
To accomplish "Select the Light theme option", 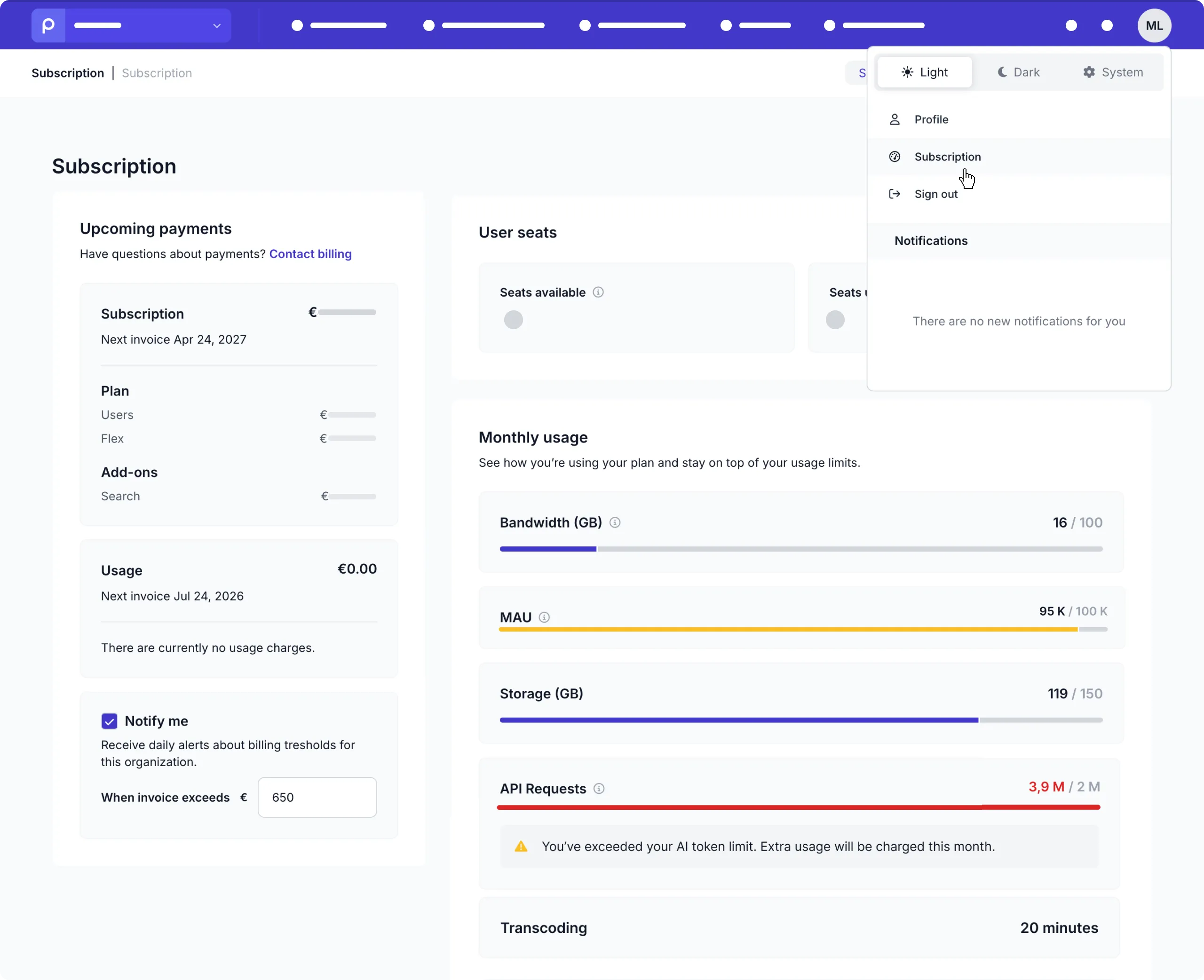I will pos(925,72).
